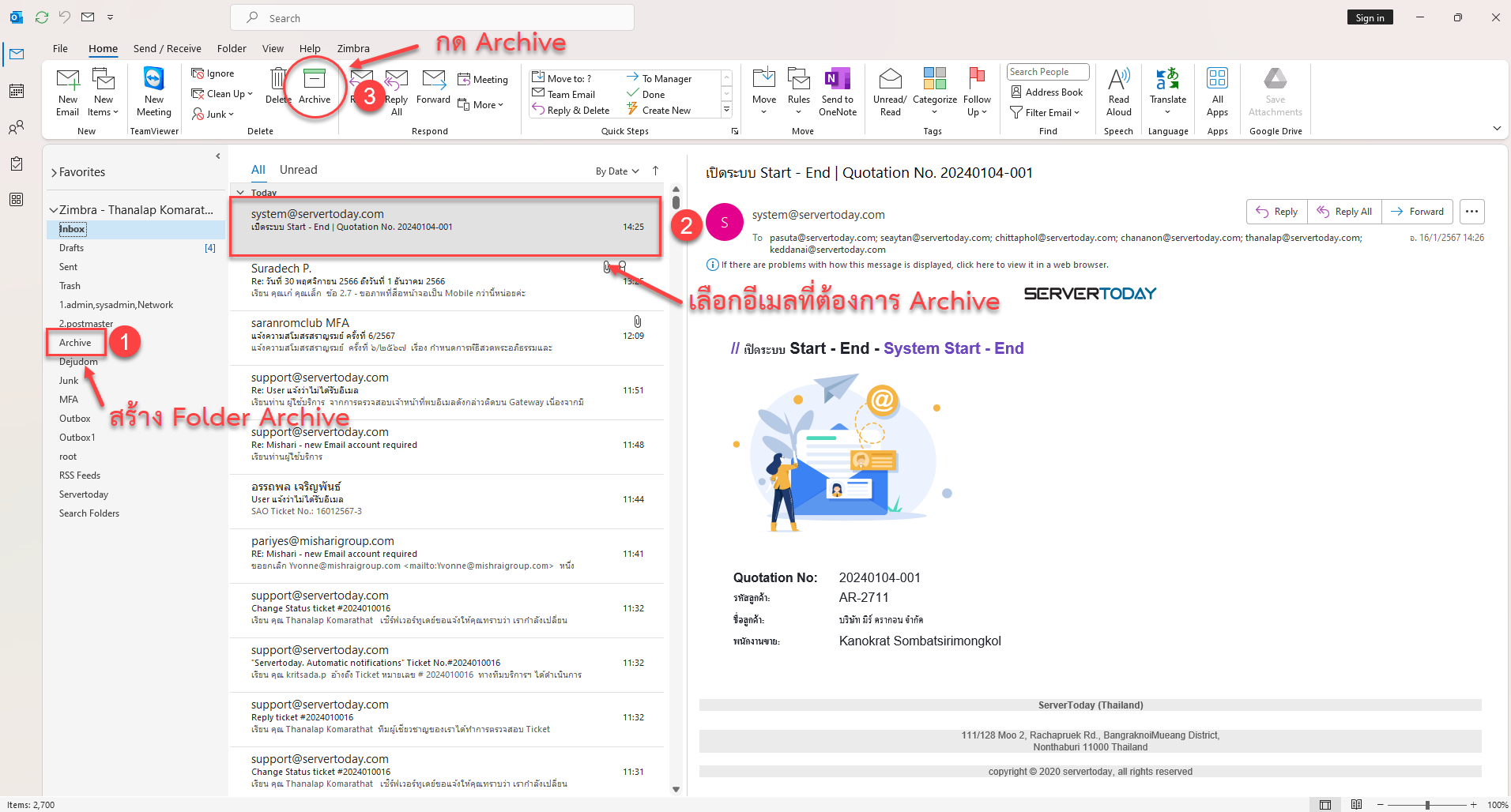The height and width of the screenshot is (812, 1511).
Task: Adjust the zoom slider handle
Action: 1427,805
